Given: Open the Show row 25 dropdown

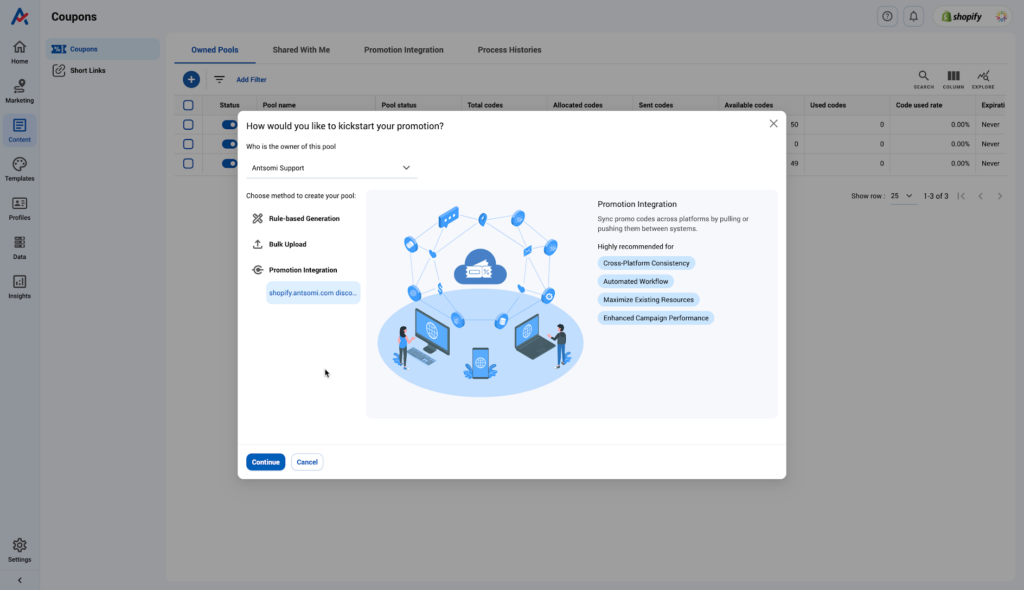Looking at the screenshot, I should point(901,196).
